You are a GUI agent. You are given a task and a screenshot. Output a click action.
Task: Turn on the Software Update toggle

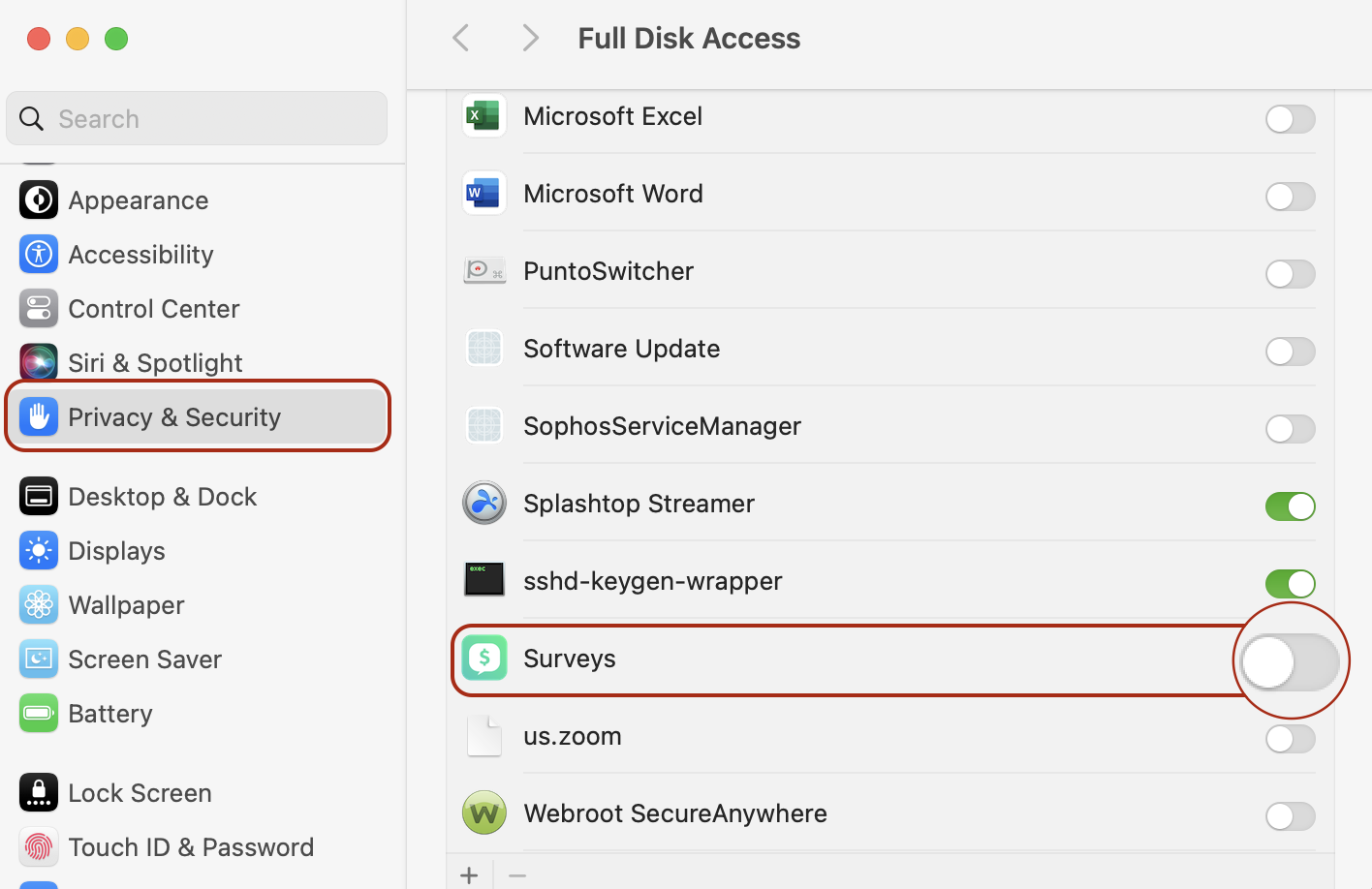(1290, 352)
